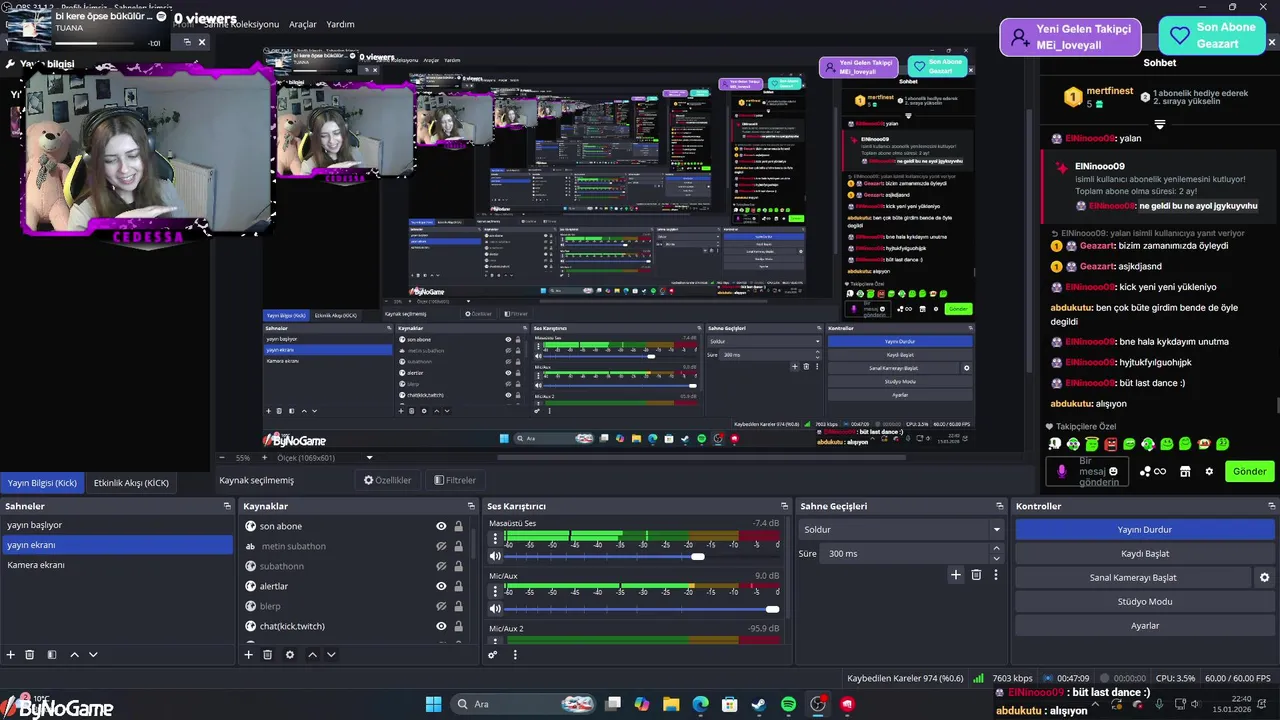Viewport: 1280px width, 720px height.
Task: Toggle lock on chat(kick.twitch) source
Action: [x=458, y=626]
